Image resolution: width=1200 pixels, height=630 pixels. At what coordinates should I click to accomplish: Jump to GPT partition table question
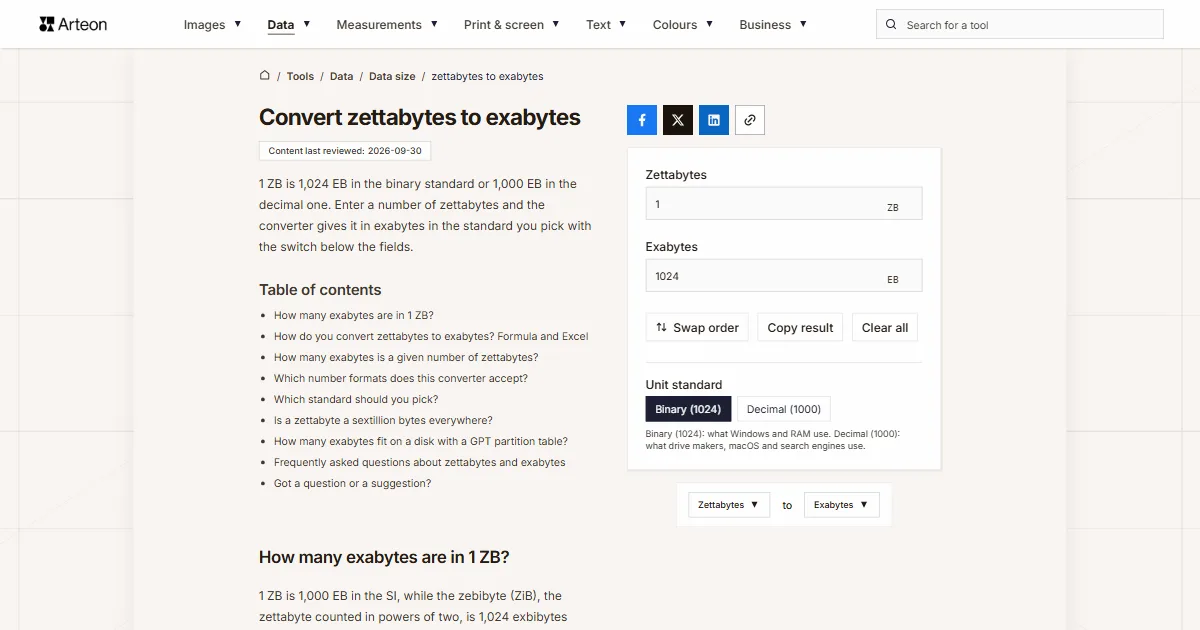tap(421, 441)
